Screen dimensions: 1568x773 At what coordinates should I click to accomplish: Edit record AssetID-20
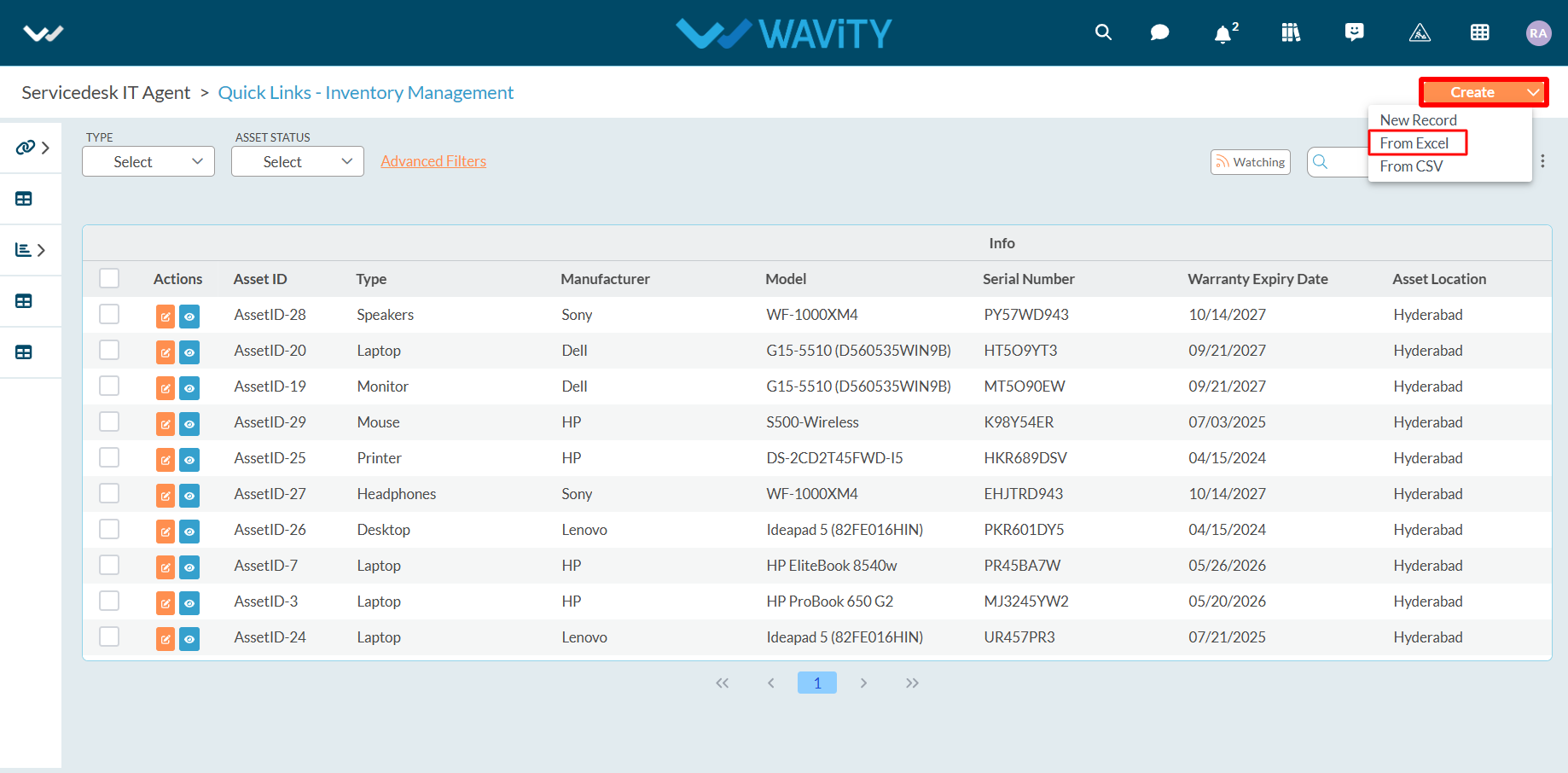(x=166, y=352)
